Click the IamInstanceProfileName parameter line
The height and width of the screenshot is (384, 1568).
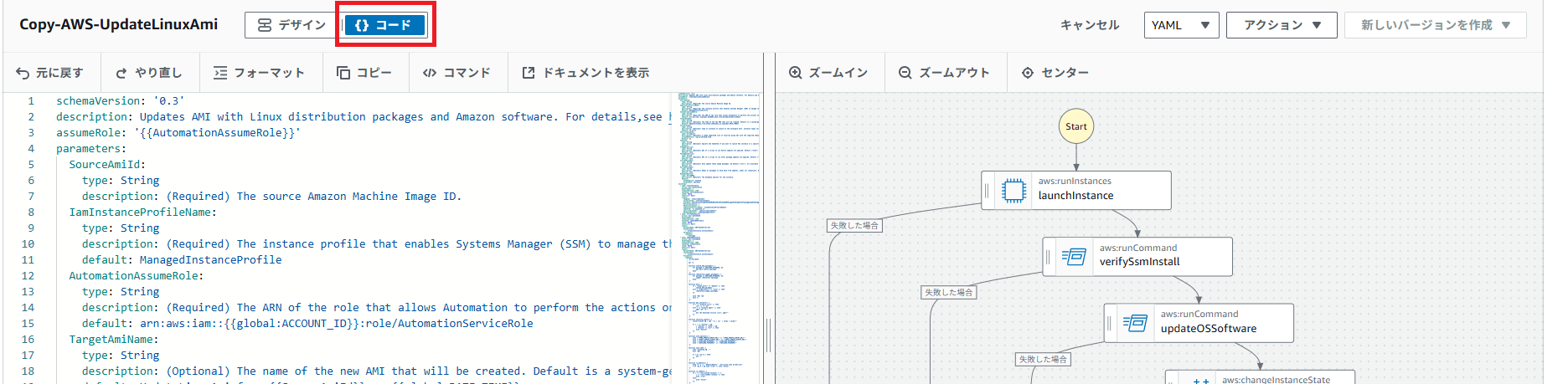pyautogui.click(x=142, y=212)
